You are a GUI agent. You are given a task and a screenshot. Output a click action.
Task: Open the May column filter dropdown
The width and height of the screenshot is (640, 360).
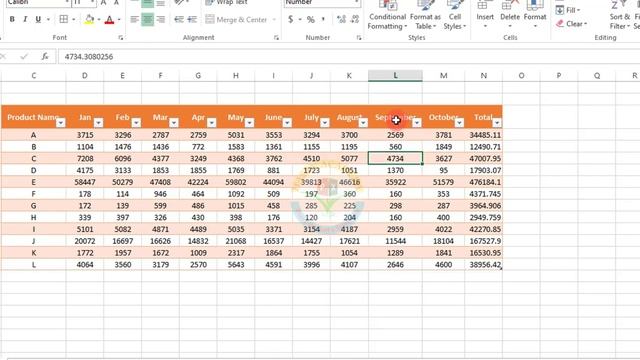pos(249,122)
